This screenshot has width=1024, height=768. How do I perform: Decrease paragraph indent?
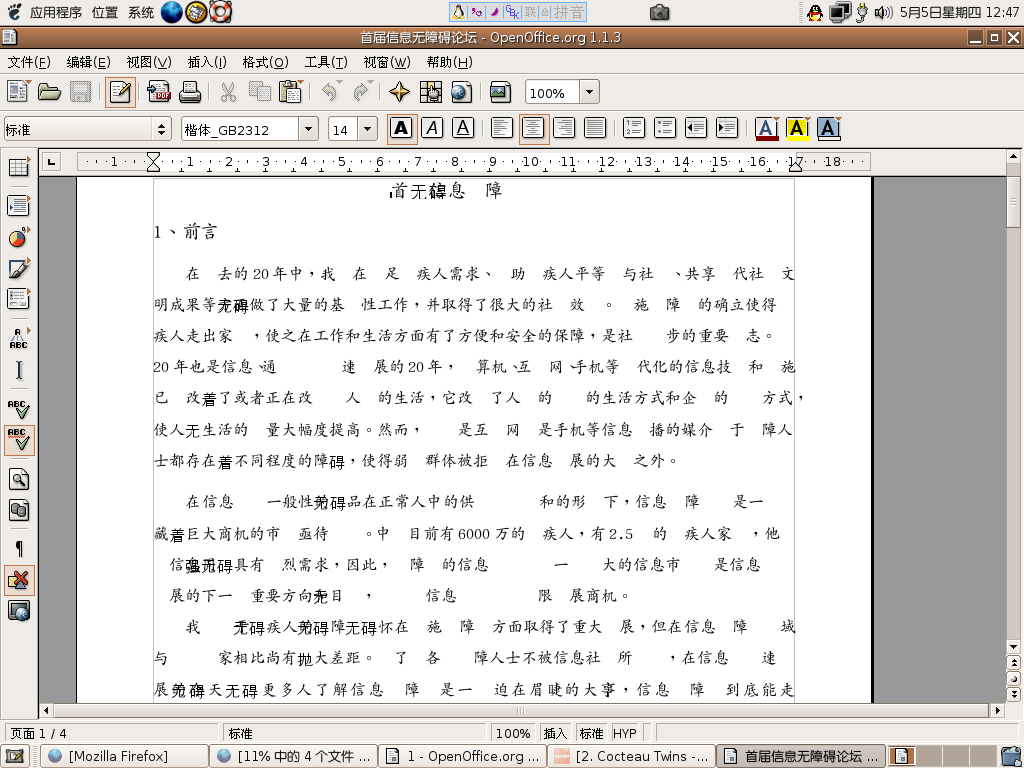click(696, 129)
